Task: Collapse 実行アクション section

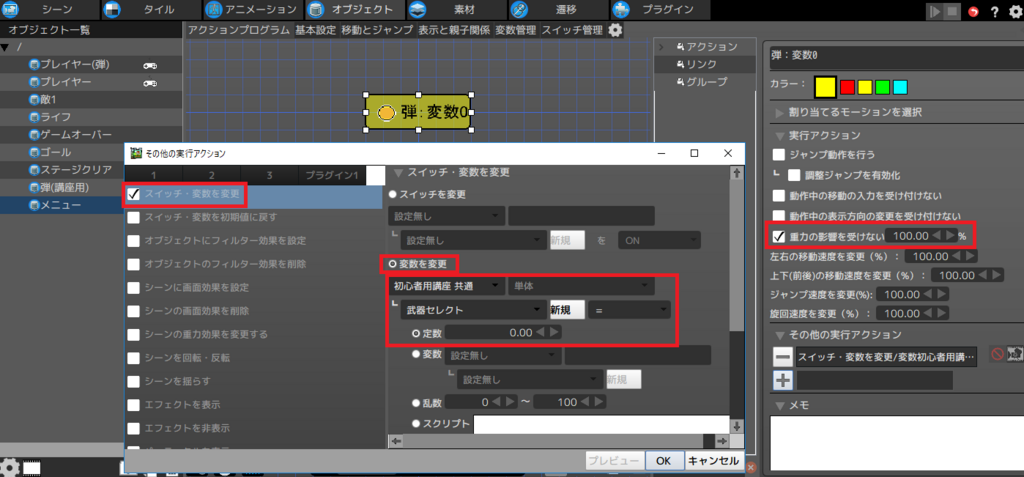Action: tap(779, 135)
